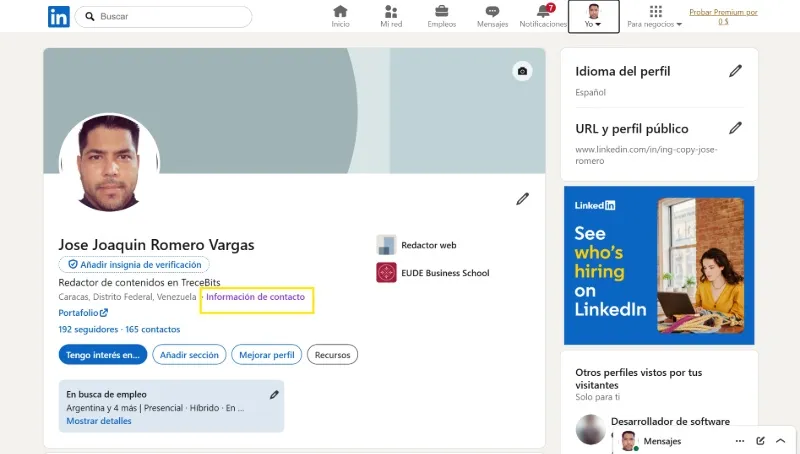
Task: Click pencil to edit profile intro
Action: click(522, 199)
